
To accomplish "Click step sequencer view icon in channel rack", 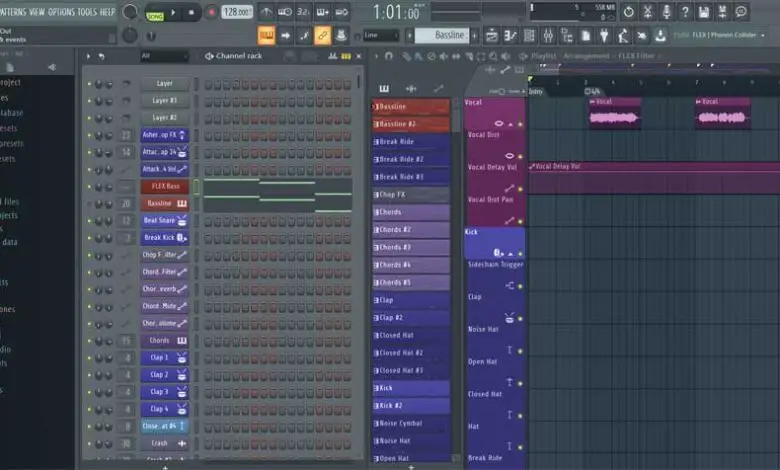I will coord(345,56).
